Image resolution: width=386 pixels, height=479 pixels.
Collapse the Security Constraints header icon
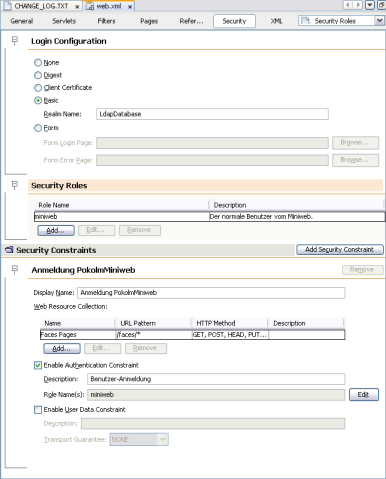[x=9, y=250]
